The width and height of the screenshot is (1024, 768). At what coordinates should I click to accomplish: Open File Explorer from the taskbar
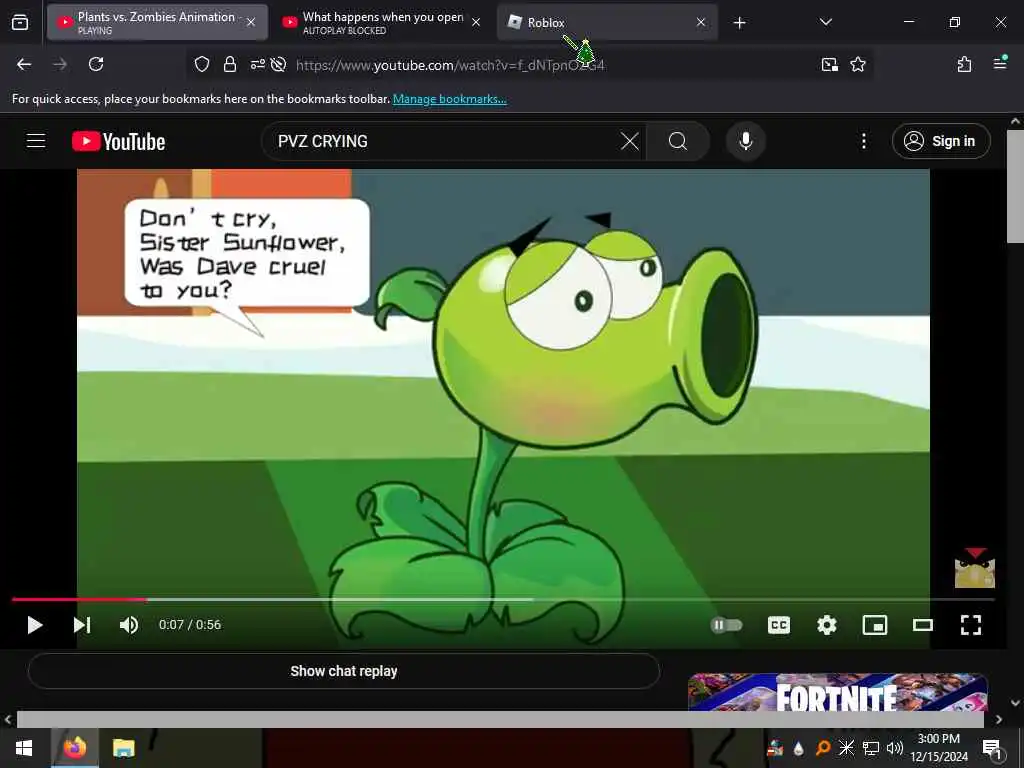[123, 748]
